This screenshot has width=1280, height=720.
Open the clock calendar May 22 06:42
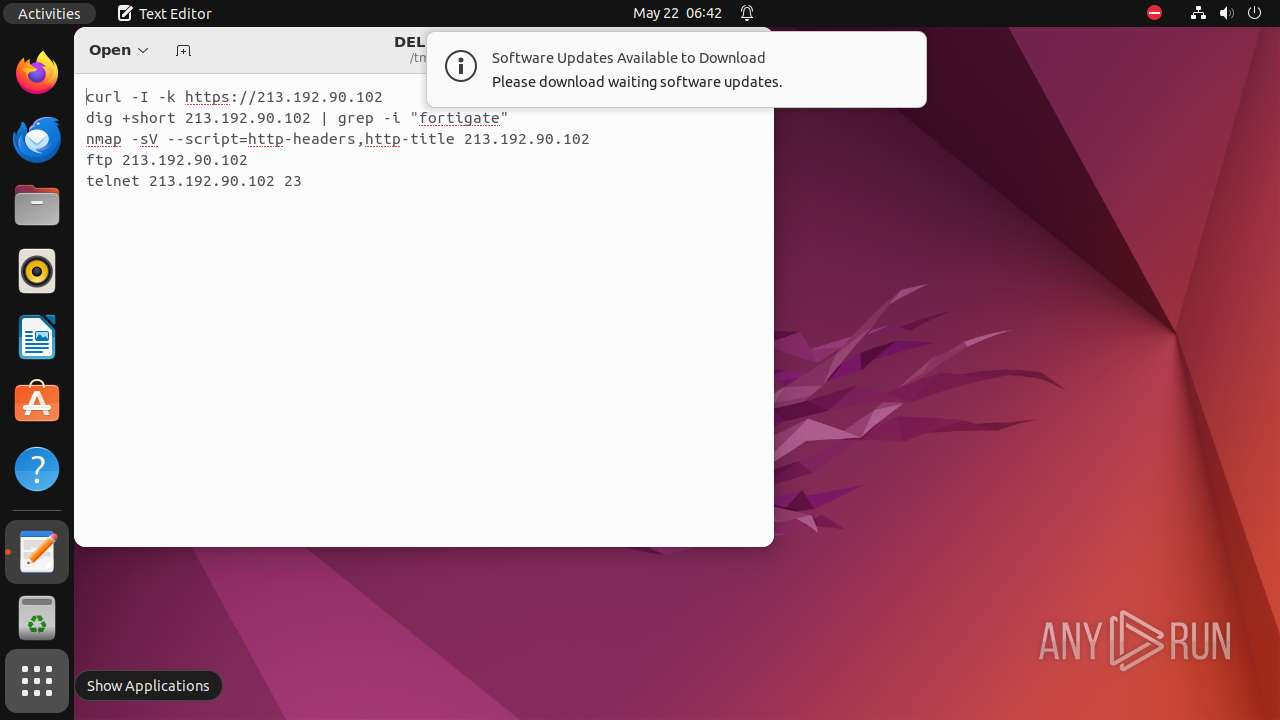pyautogui.click(x=677, y=13)
